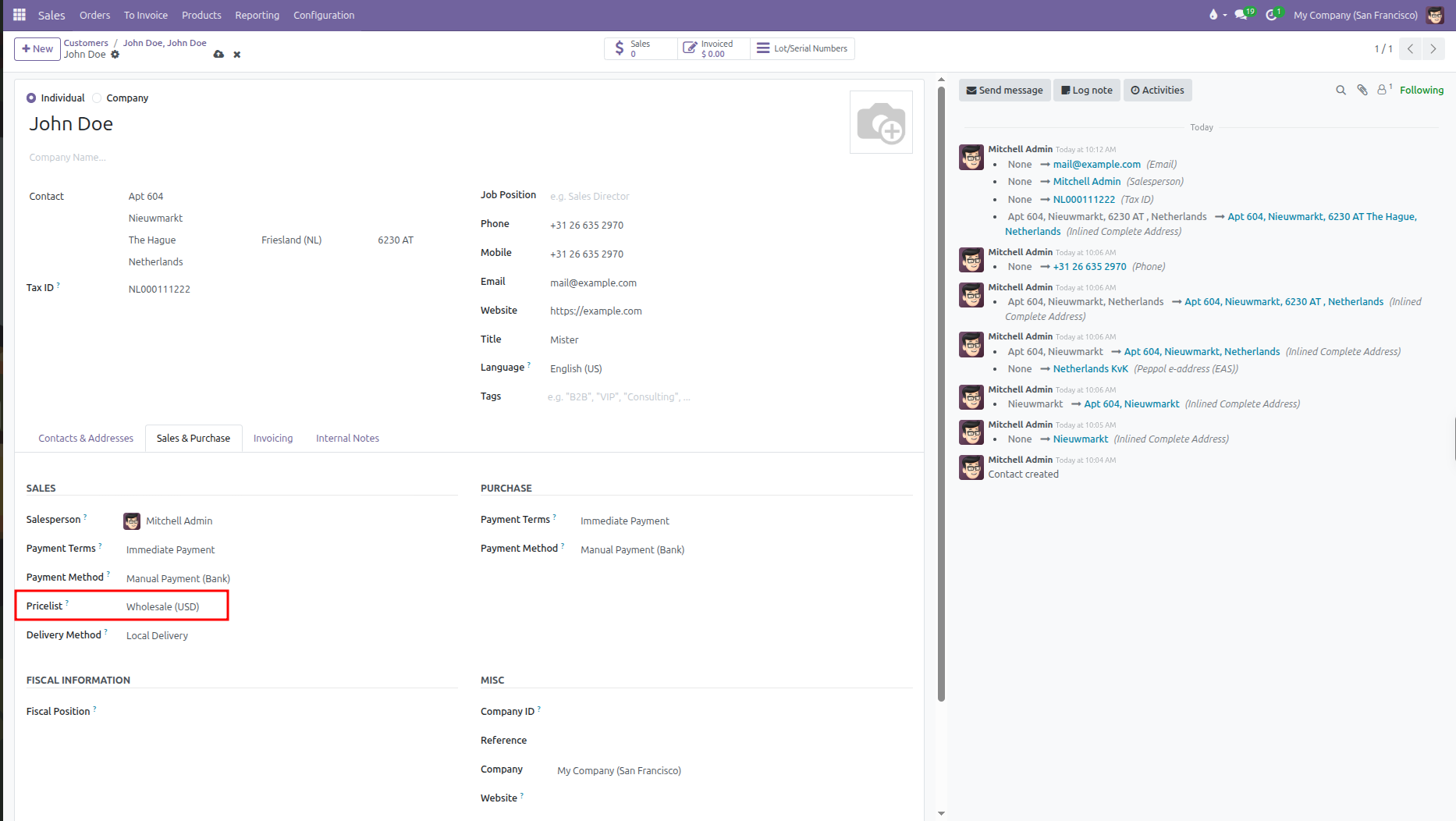Discard changes with the X icon
This screenshot has width=1456, height=821.
tap(237, 55)
